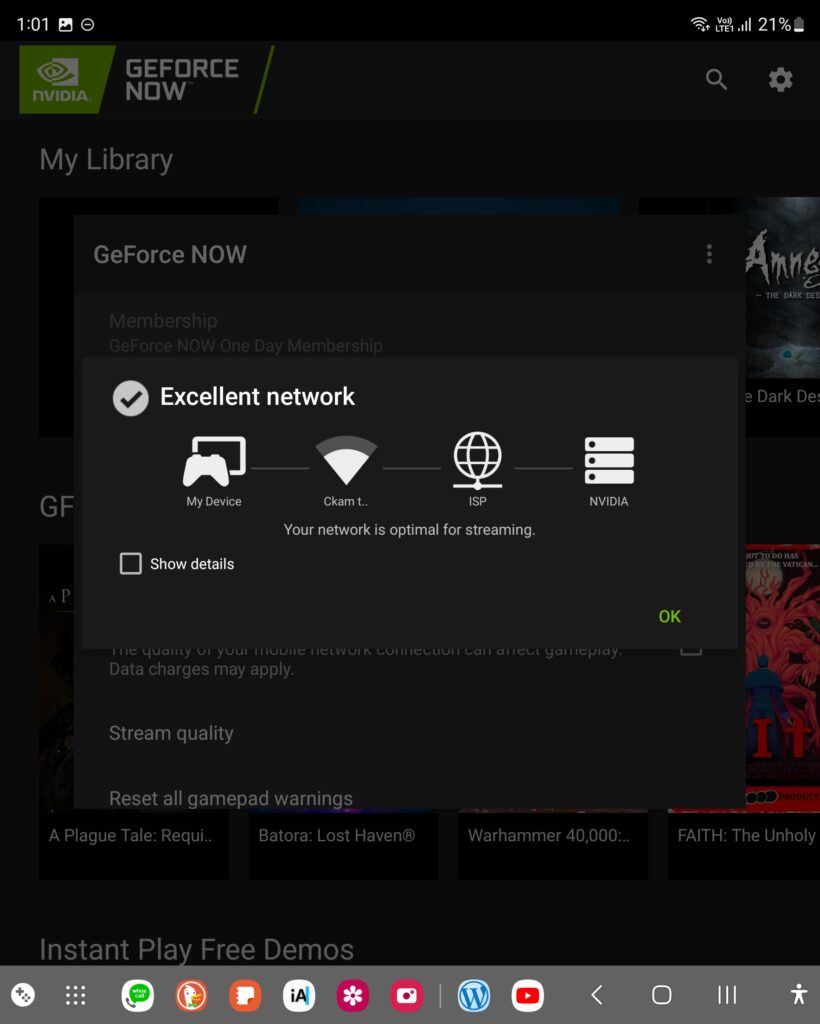Launch the red camera app in taskbar
This screenshot has height=1024, width=820.
407,995
